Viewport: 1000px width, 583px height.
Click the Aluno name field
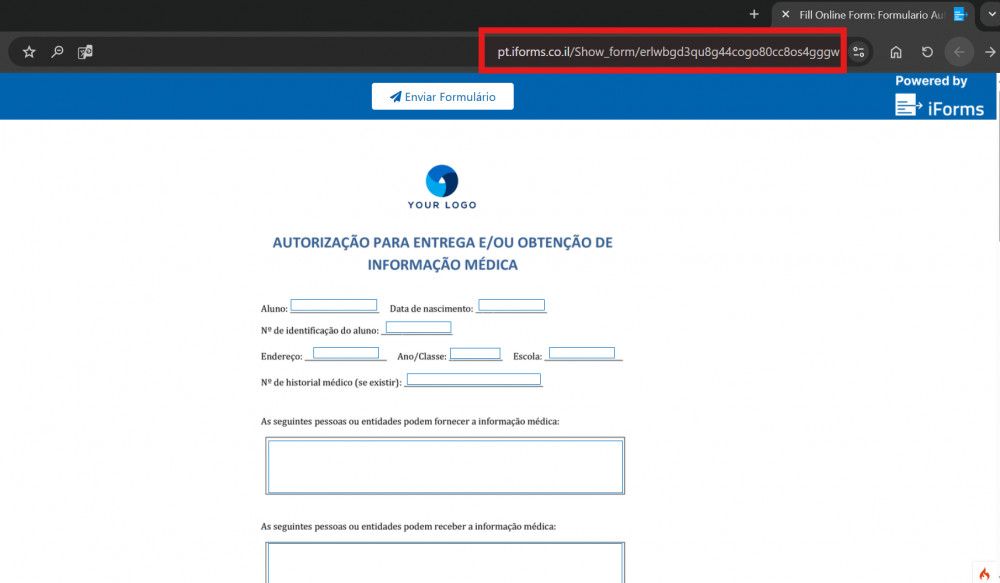point(334,306)
